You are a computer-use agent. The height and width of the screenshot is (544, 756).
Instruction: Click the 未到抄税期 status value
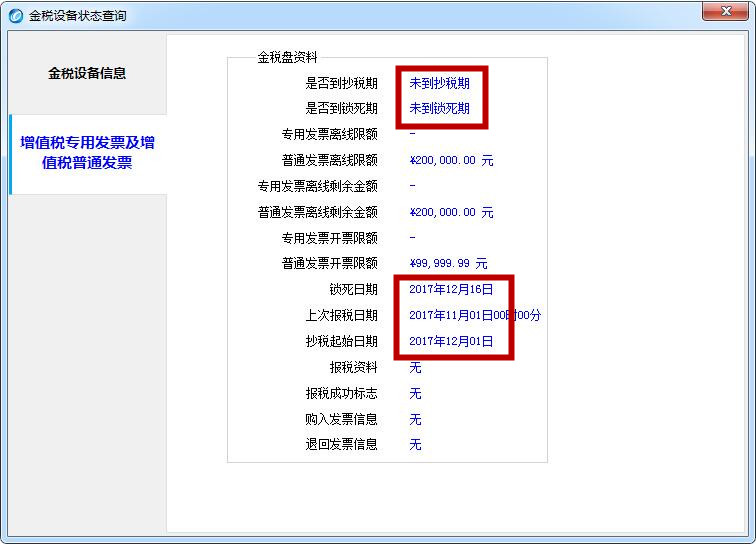click(439, 83)
